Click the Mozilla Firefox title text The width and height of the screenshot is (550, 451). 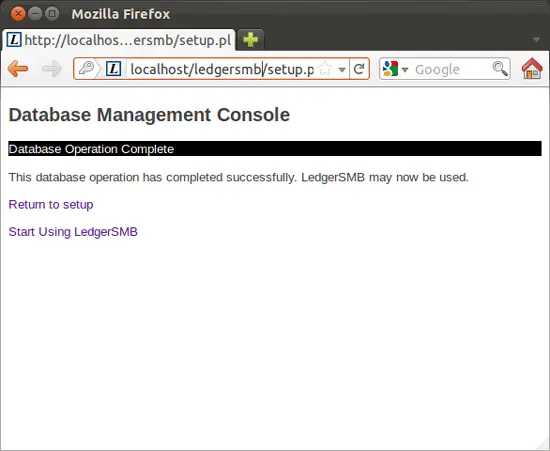coord(121,14)
